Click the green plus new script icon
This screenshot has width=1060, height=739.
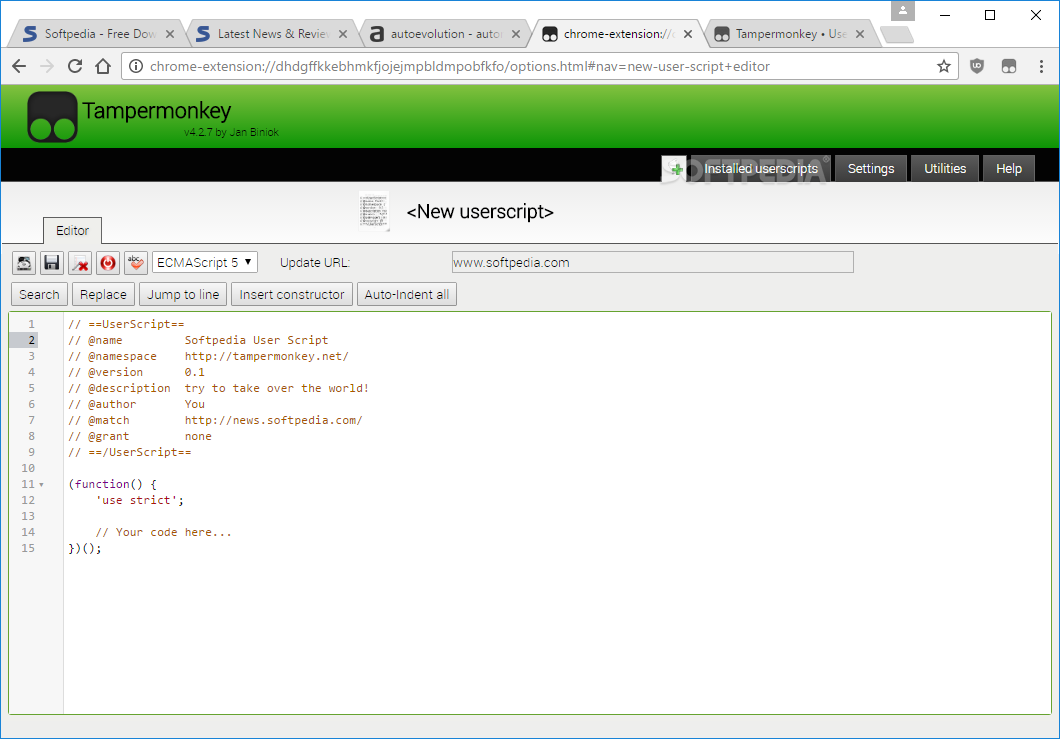[x=675, y=168]
